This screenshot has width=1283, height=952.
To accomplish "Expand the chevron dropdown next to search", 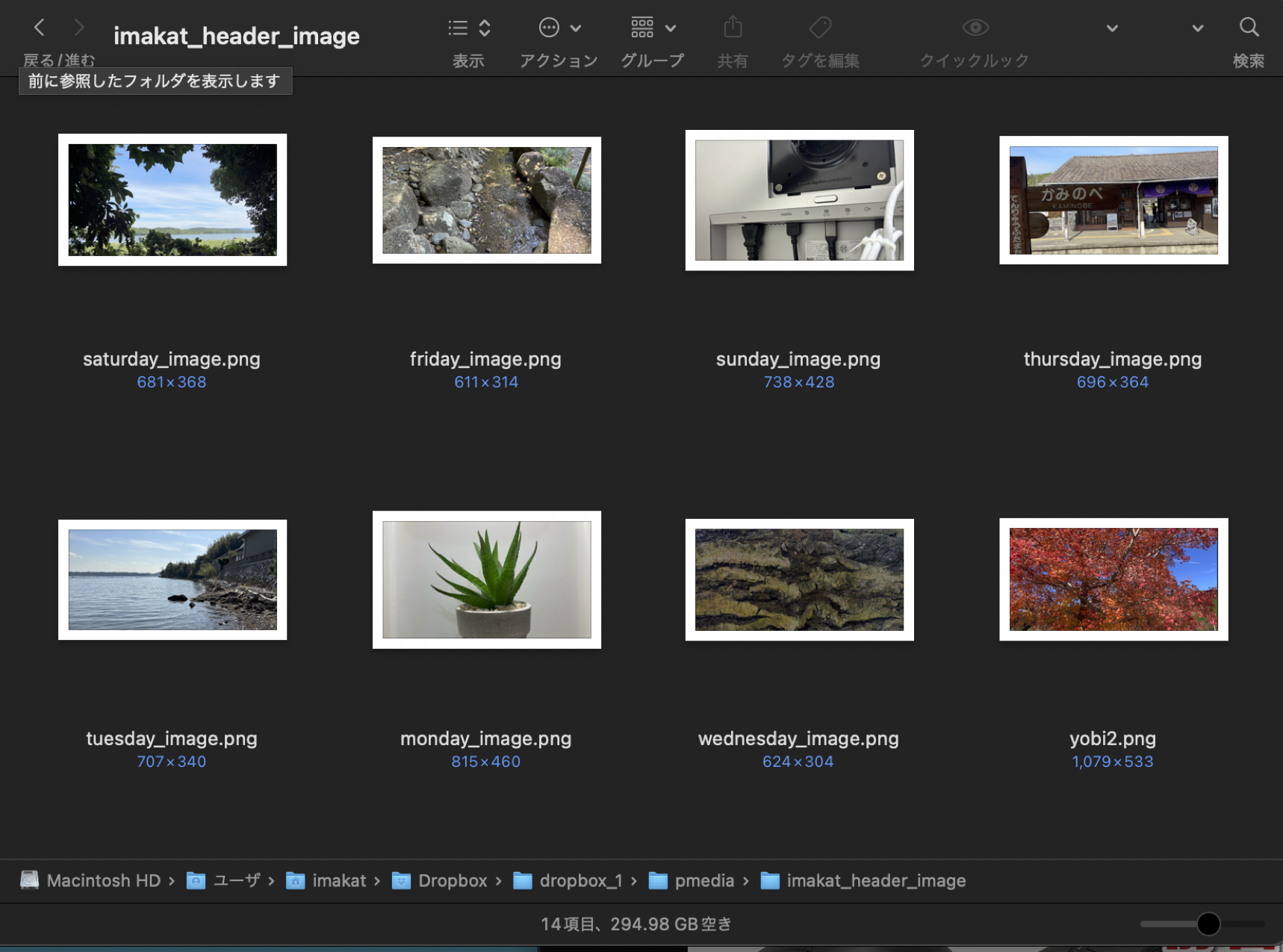I will coord(1197,28).
